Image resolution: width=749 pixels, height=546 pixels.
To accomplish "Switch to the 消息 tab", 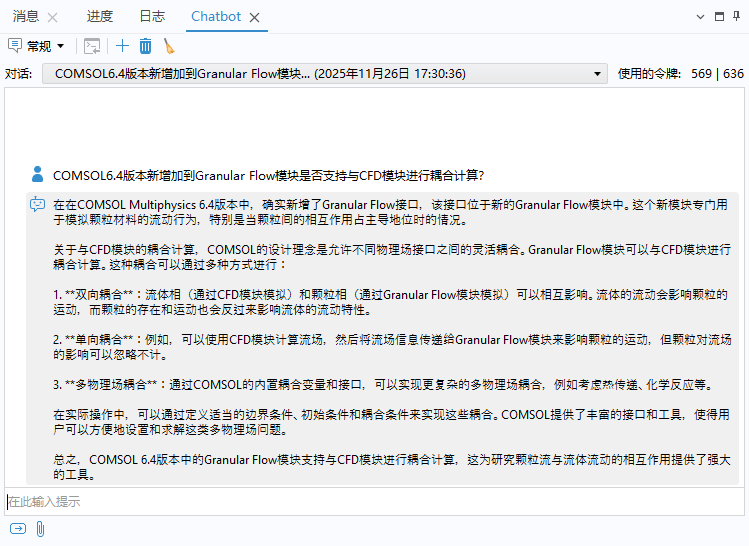I will point(25,16).
